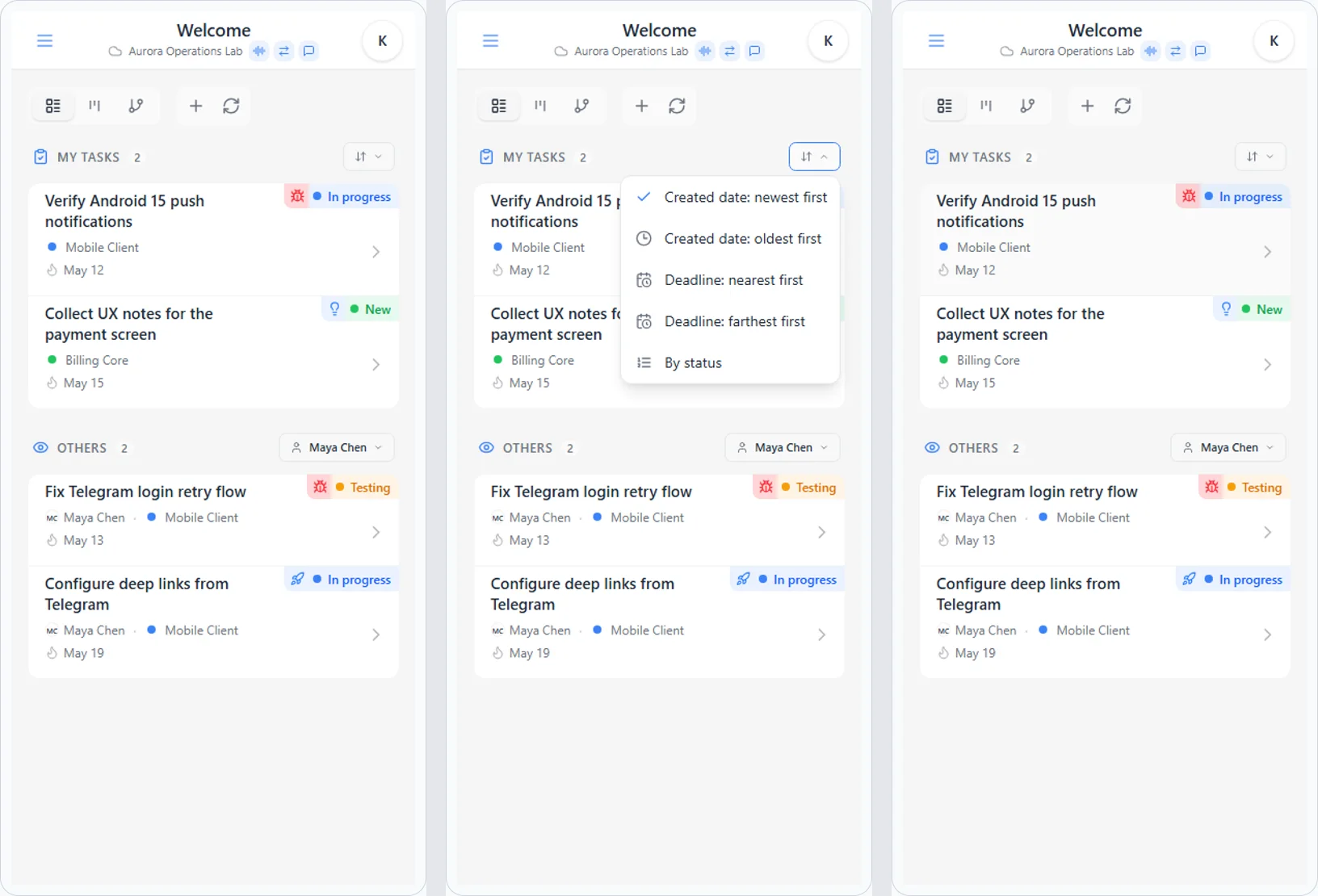This screenshot has width=1318, height=896.
Task: Click swap arrows icon in middle screen header
Action: point(730,51)
